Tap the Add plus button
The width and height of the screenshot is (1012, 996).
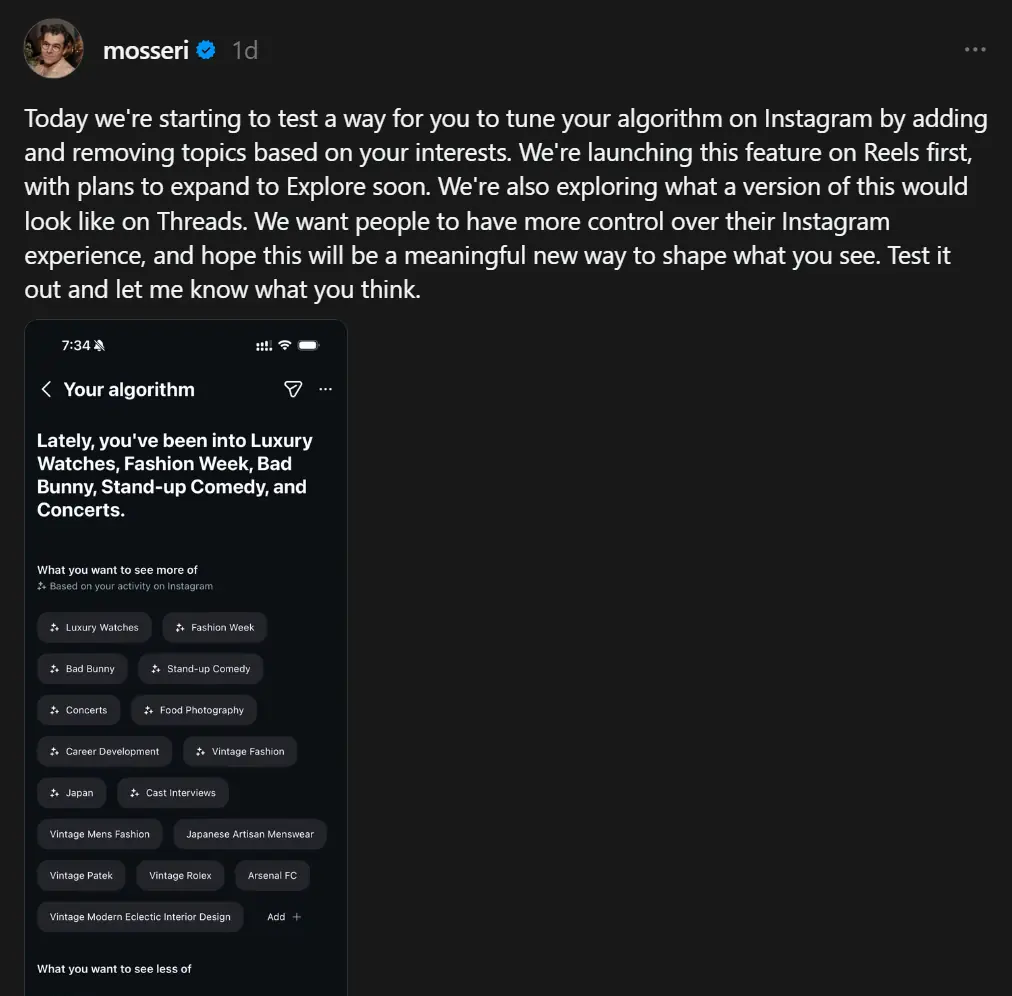[x=284, y=916]
